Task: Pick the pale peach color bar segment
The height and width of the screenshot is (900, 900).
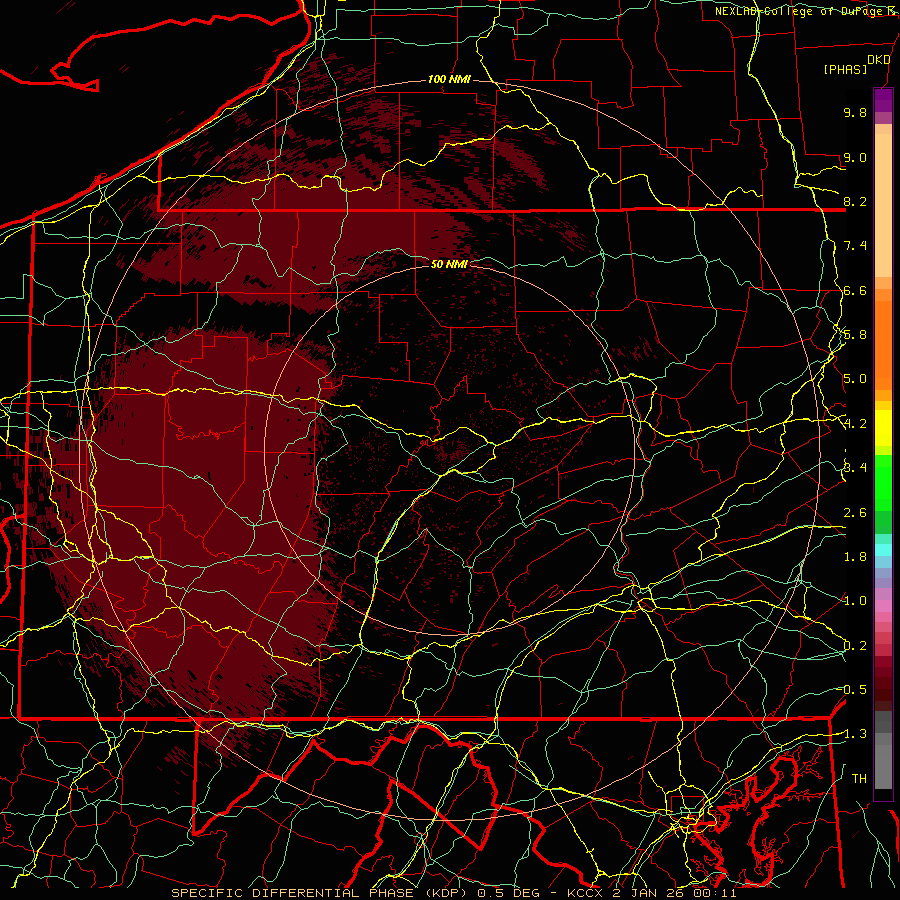Action: tap(883, 205)
